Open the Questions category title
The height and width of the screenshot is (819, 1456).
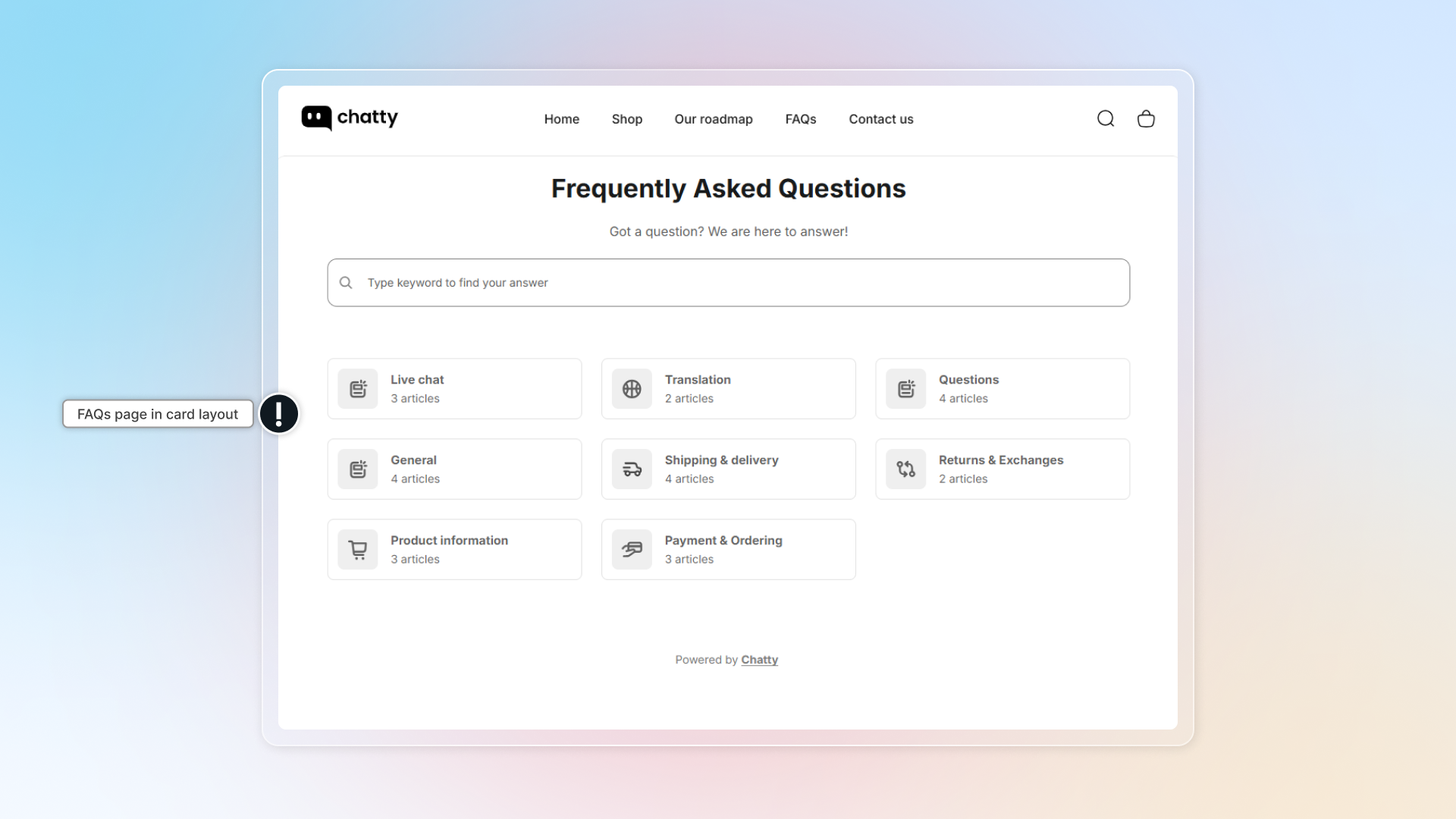tap(968, 380)
